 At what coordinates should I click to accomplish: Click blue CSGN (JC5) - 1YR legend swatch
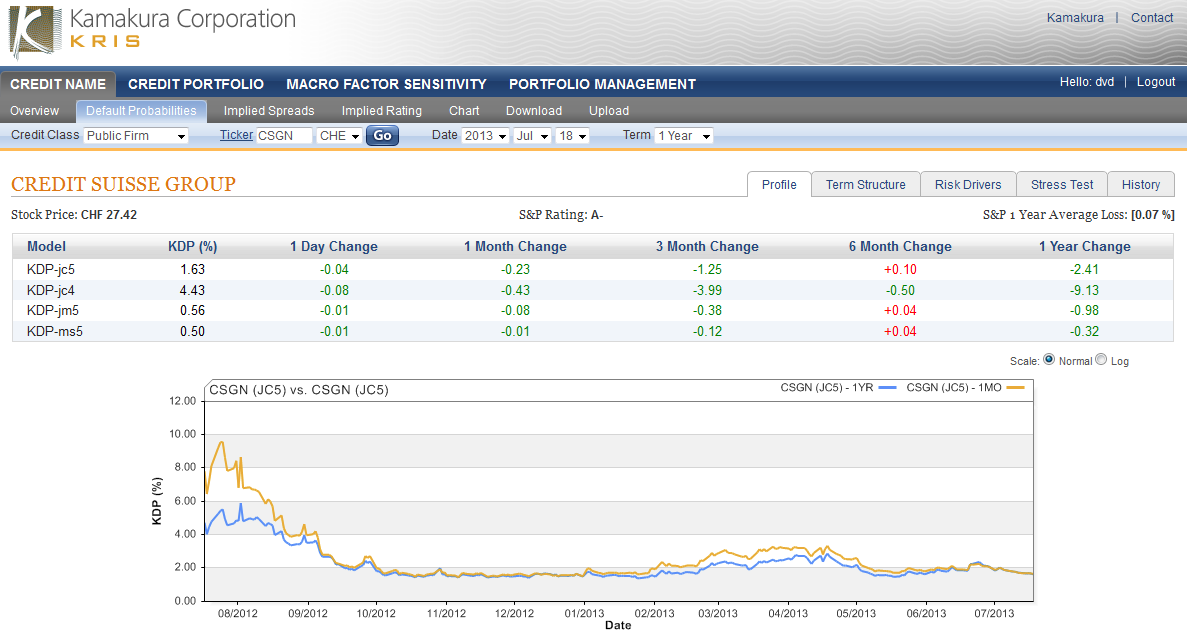[888, 388]
